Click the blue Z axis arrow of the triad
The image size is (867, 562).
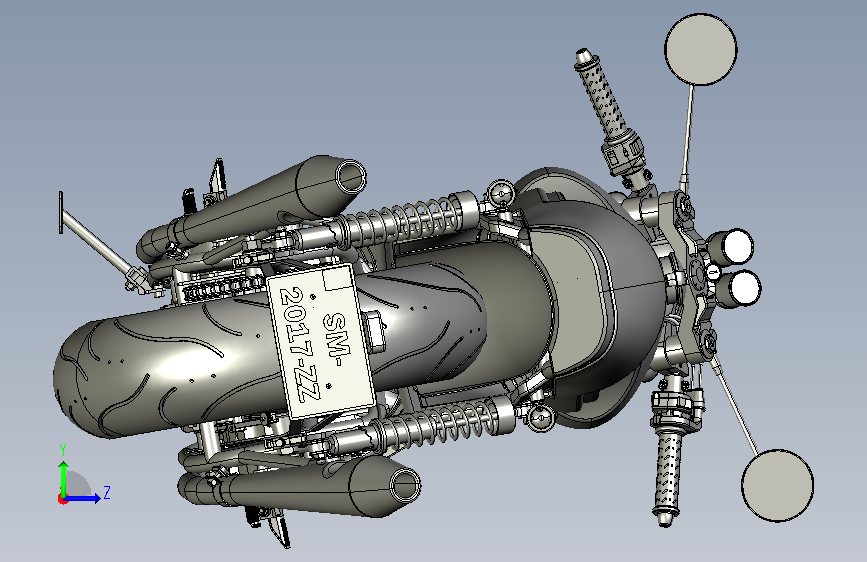point(84,498)
